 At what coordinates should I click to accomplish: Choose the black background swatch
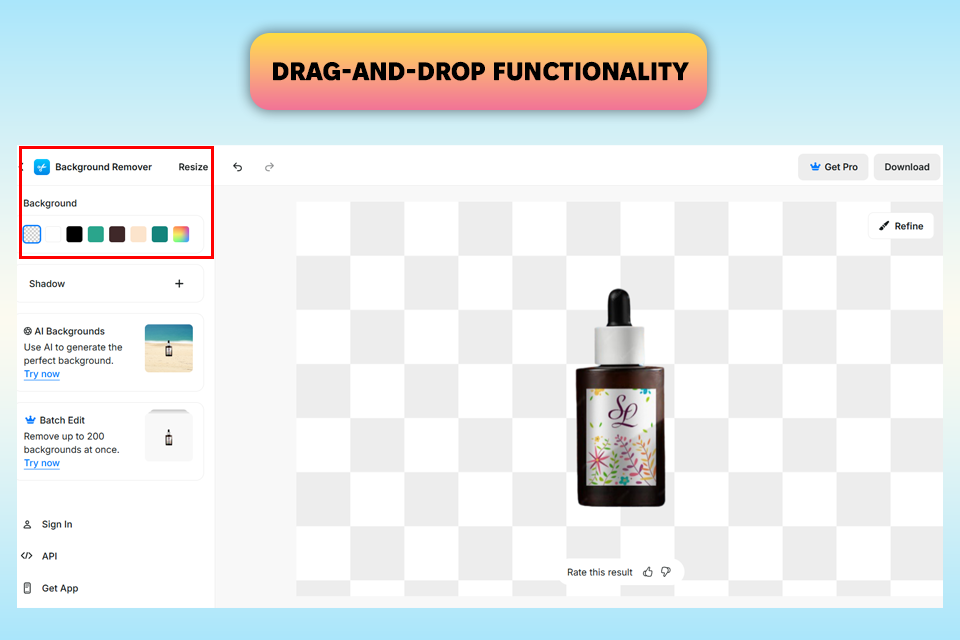74,234
